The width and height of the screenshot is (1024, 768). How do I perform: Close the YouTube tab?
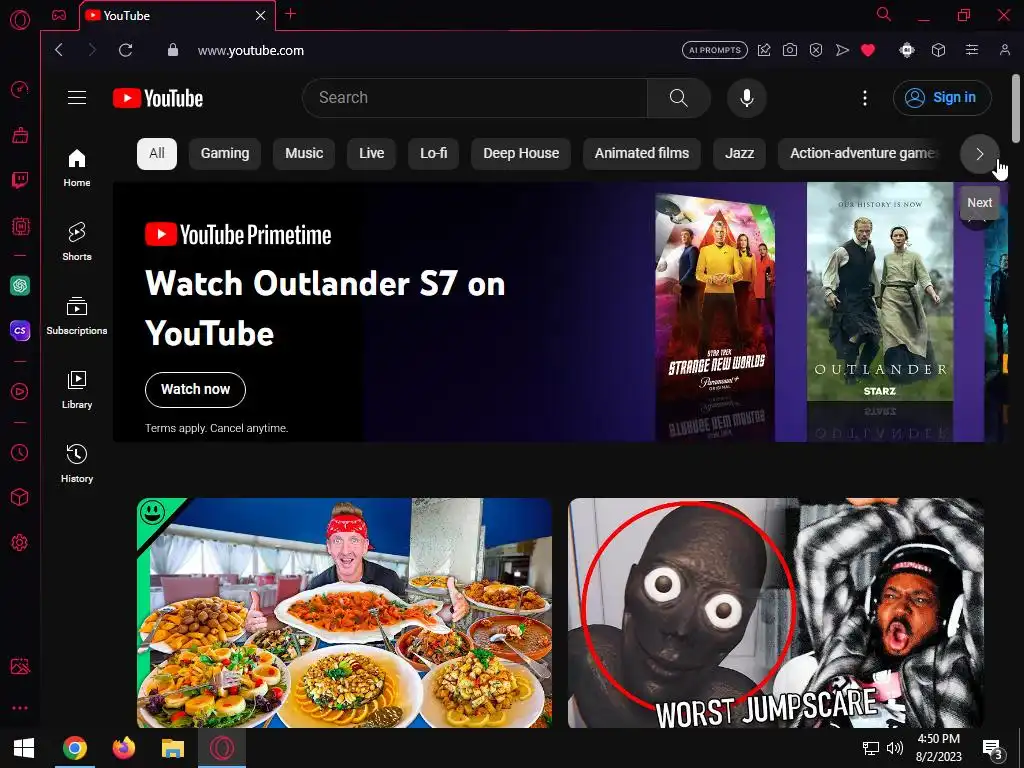click(x=260, y=16)
